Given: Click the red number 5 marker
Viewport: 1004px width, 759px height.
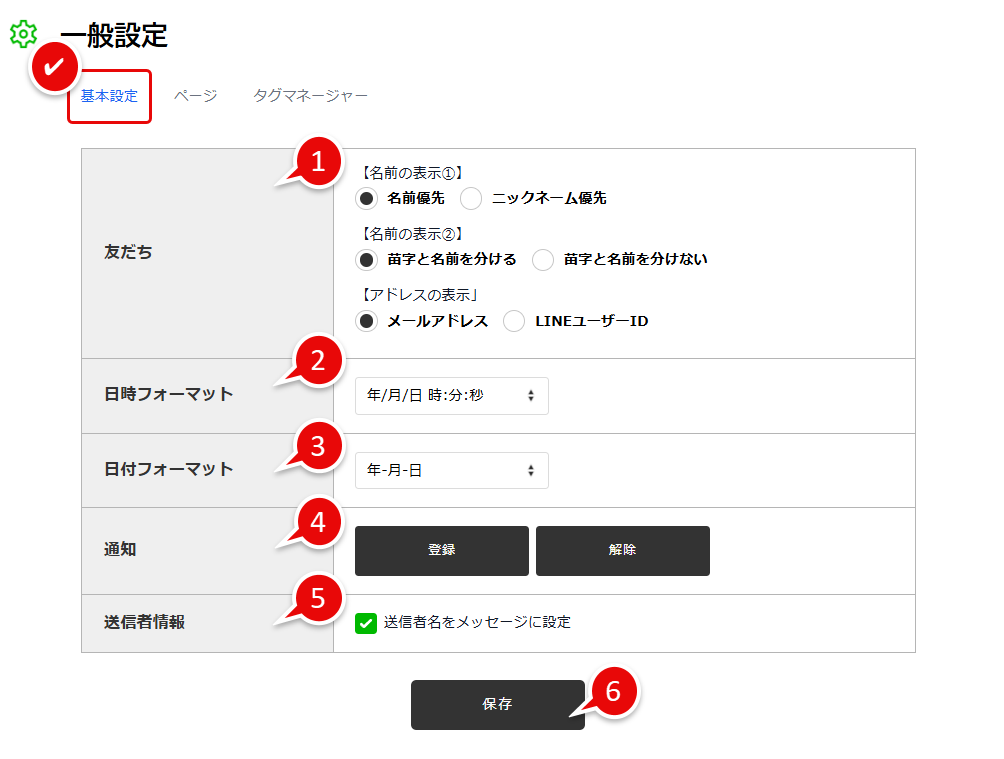Looking at the screenshot, I should point(318,598).
